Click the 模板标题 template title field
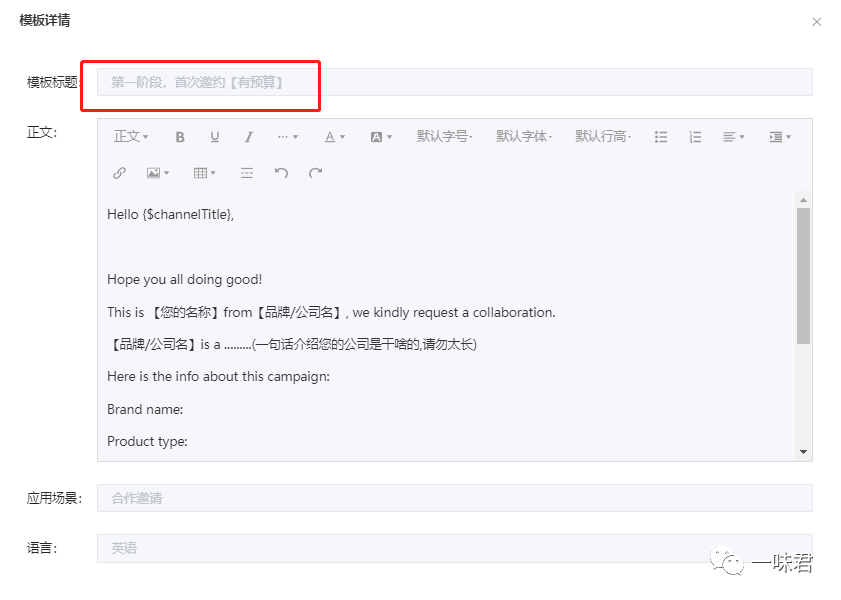The width and height of the screenshot is (841, 600). coord(454,82)
